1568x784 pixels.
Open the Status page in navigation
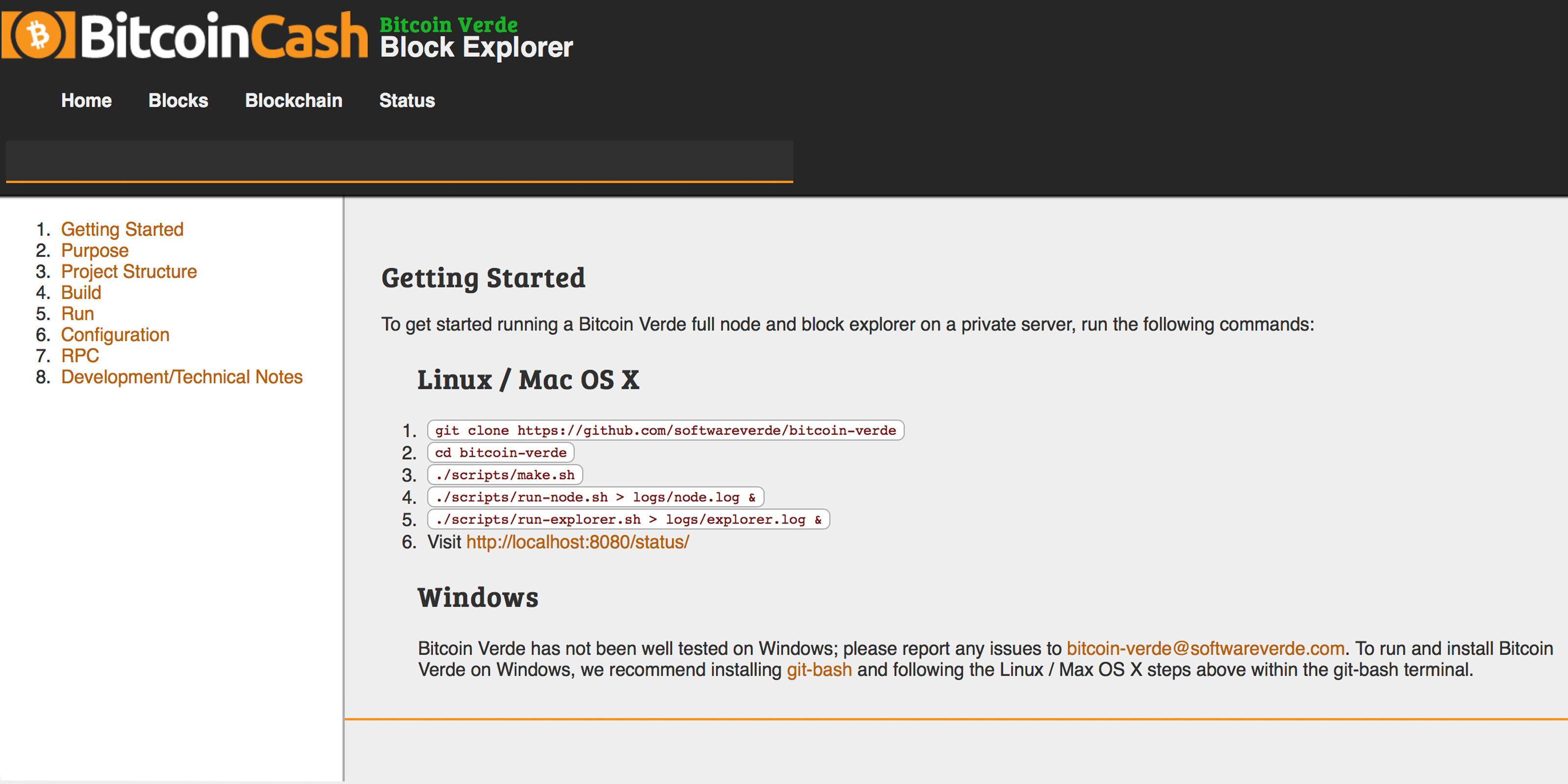point(407,100)
